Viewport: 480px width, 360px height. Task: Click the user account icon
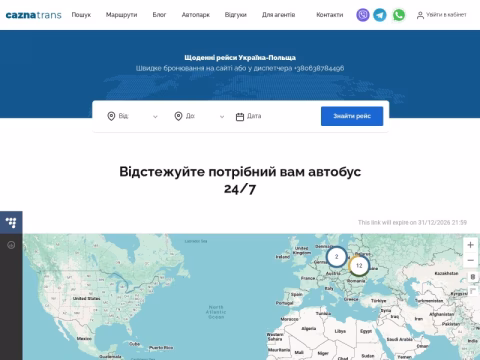tap(420, 15)
